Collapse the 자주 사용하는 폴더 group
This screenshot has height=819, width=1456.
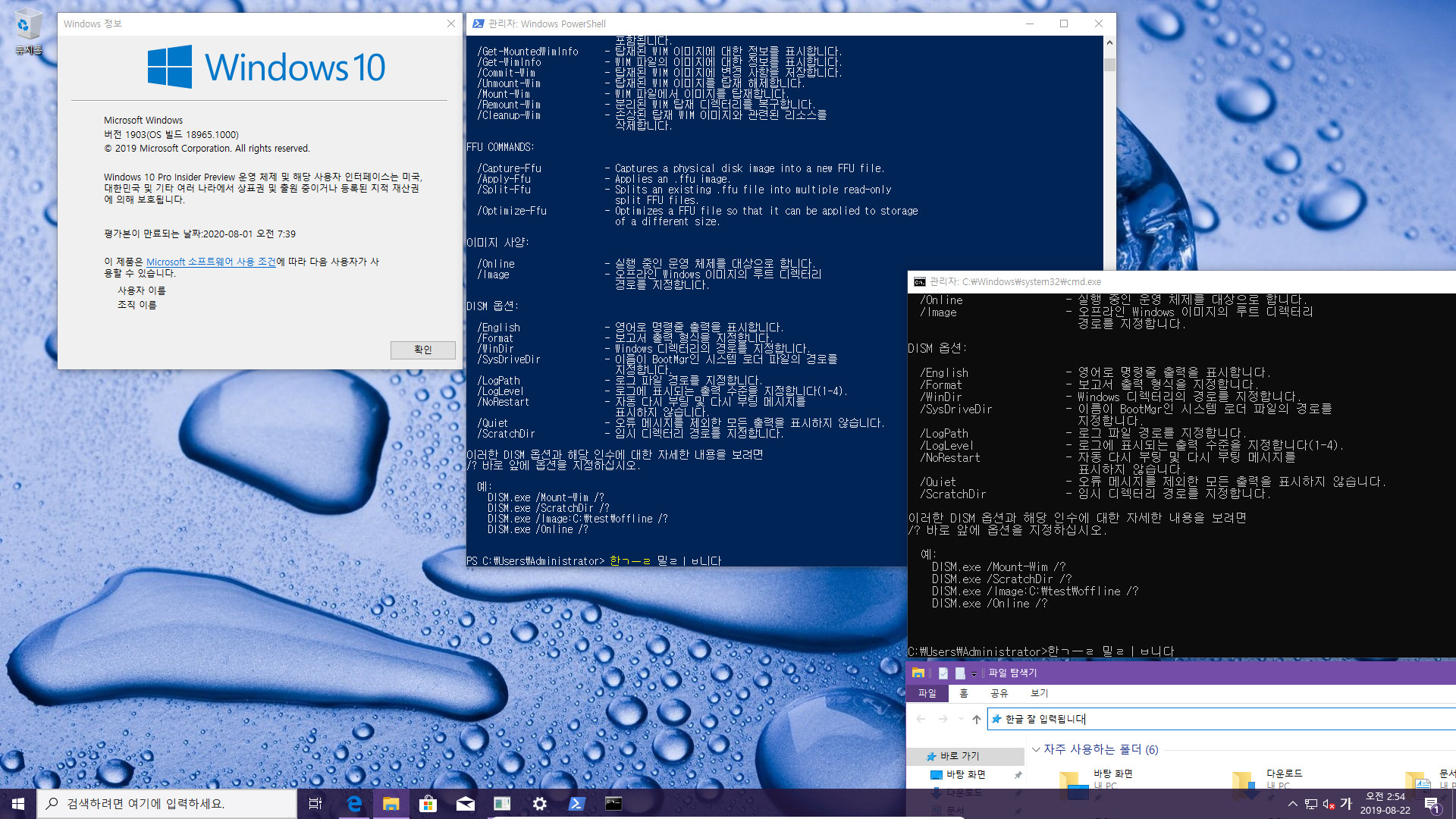point(1036,749)
